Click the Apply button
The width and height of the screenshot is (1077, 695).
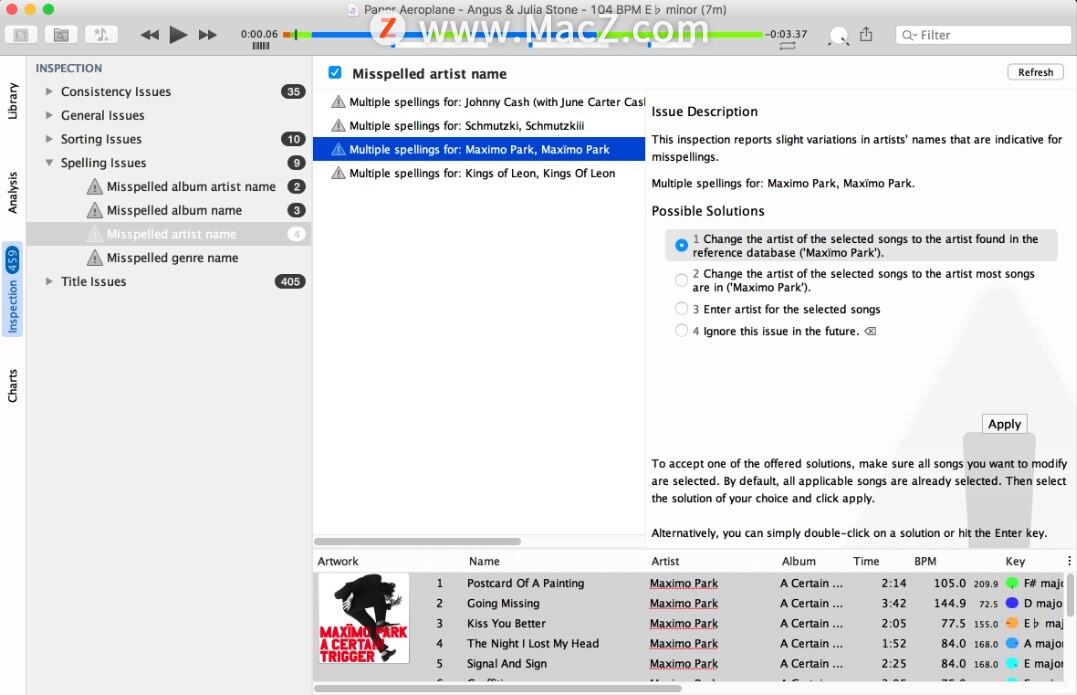[1004, 424]
